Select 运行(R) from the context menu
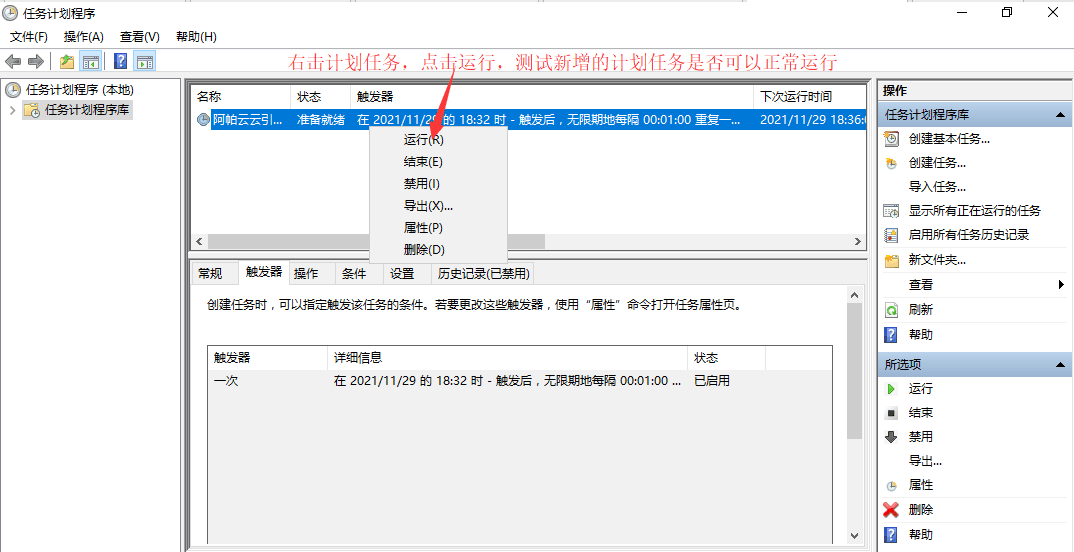 point(423,140)
